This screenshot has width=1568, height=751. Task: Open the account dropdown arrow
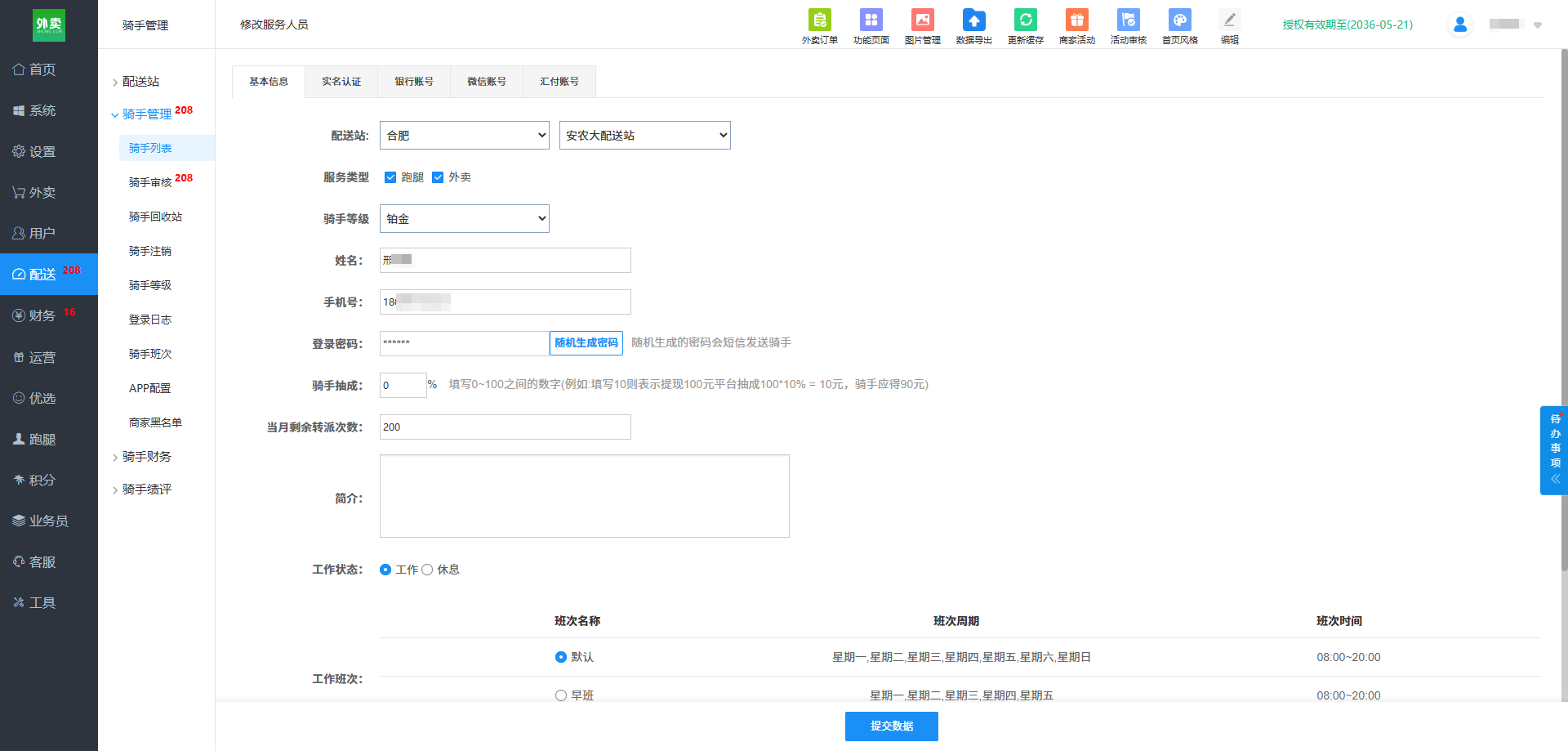1538,25
